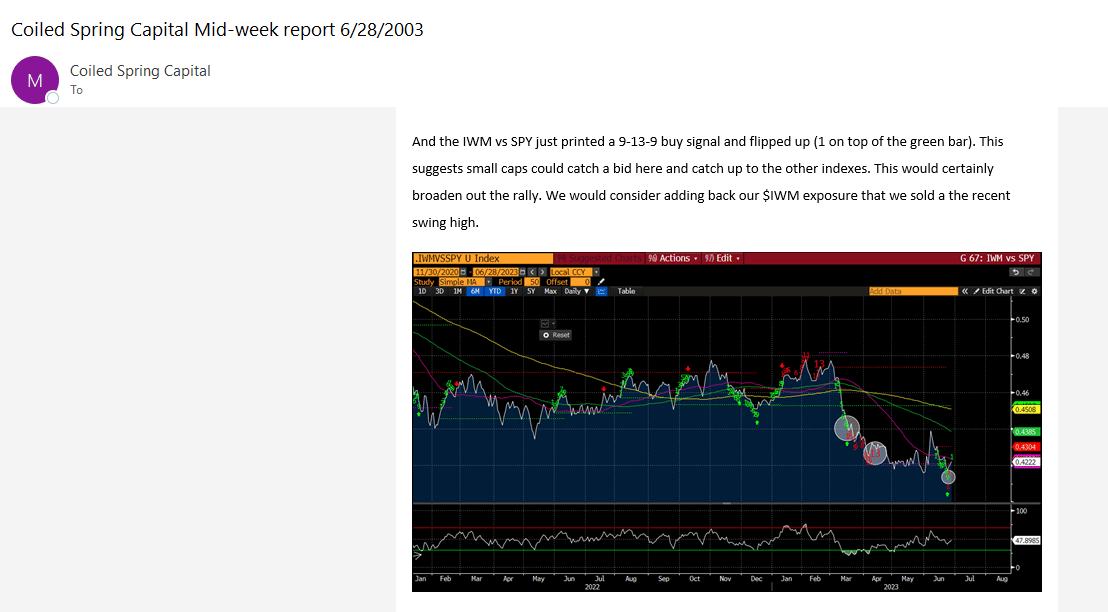This screenshot has width=1108, height=612.
Task: Click the email subject line text
Action: point(217,30)
